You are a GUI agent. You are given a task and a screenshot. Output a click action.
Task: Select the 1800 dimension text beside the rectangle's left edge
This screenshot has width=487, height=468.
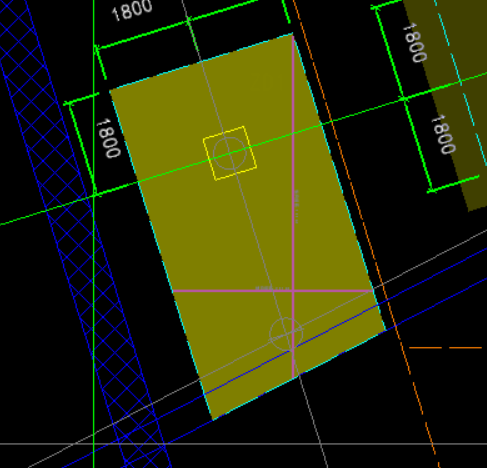pyautogui.click(x=108, y=138)
